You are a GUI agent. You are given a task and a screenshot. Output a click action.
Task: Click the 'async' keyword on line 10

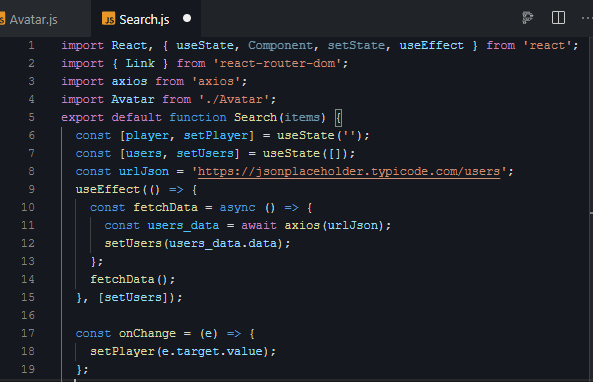pos(238,208)
